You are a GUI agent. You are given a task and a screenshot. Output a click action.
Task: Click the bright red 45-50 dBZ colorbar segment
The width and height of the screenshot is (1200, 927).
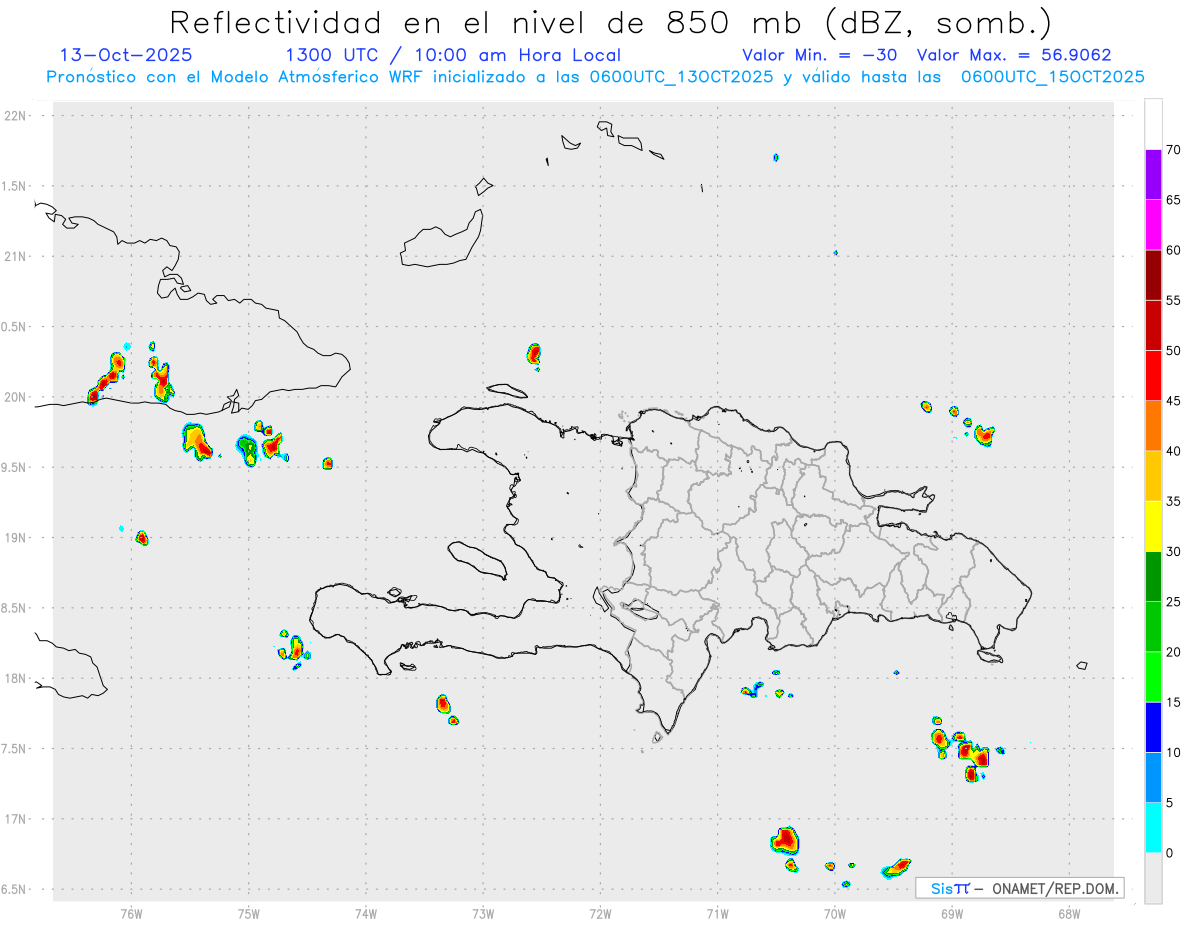point(1153,376)
